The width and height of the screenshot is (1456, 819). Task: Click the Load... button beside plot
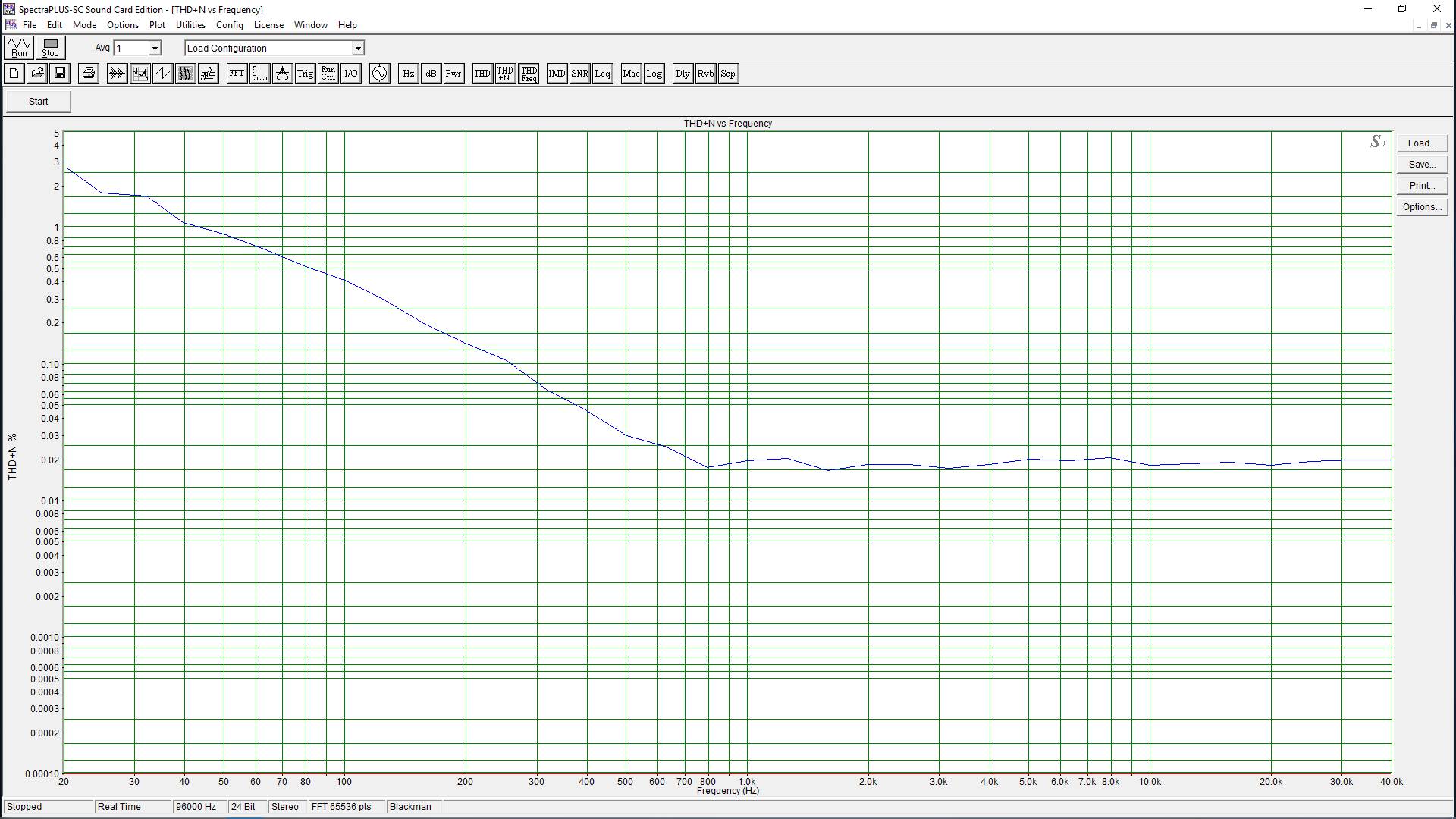[x=1421, y=143]
